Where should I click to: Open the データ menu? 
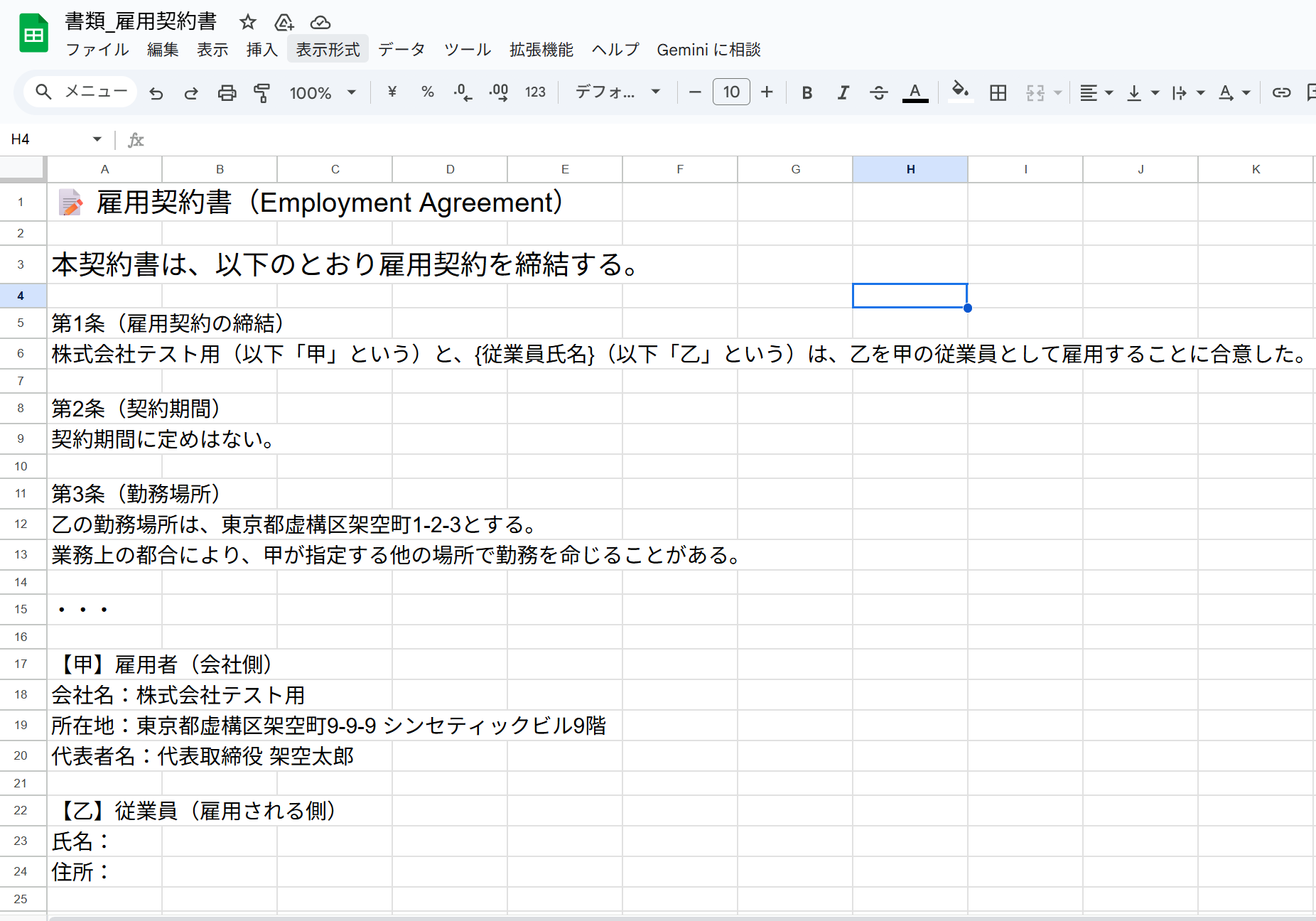(401, 50)
